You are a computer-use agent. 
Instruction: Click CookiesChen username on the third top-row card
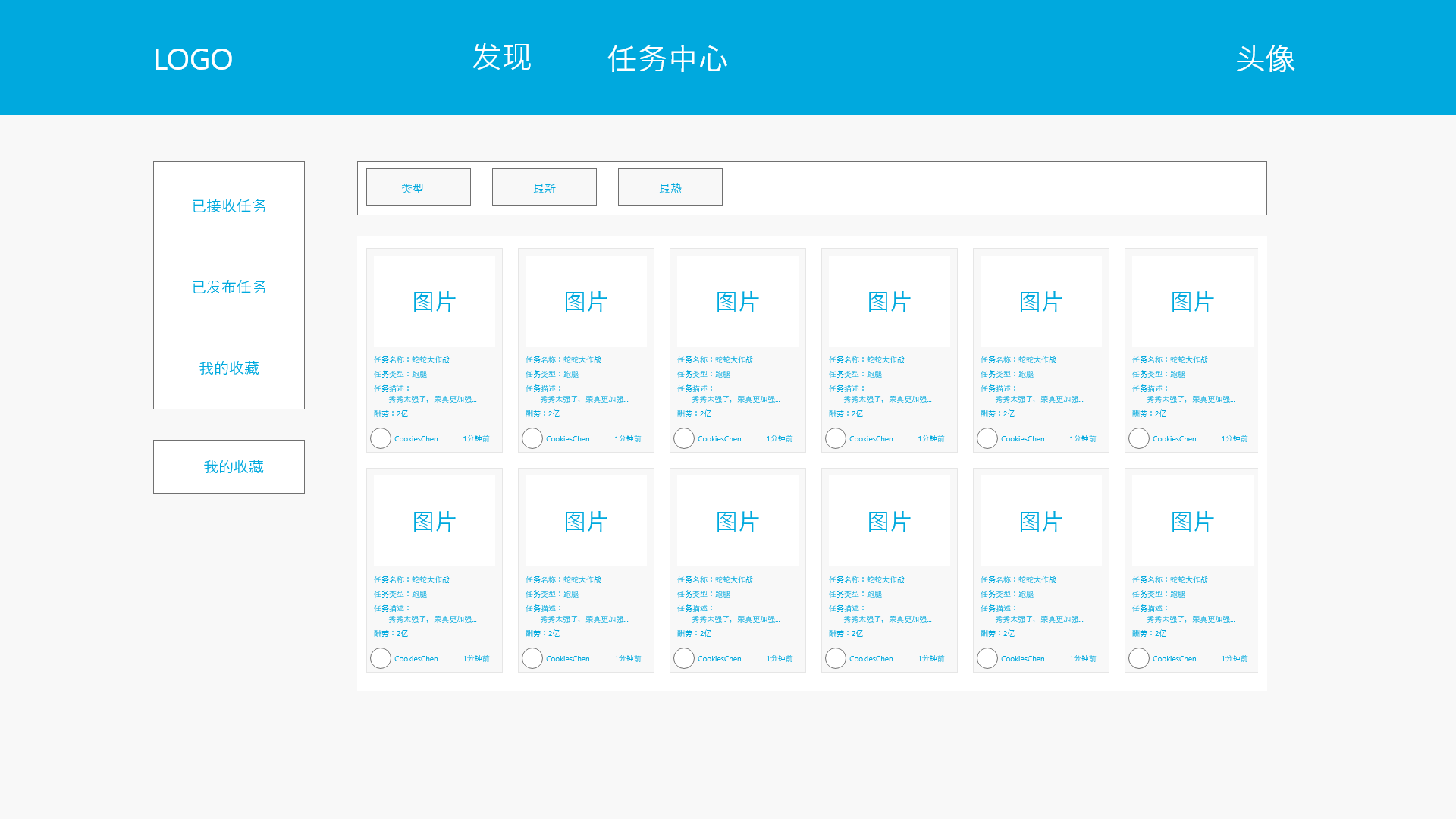720,439
